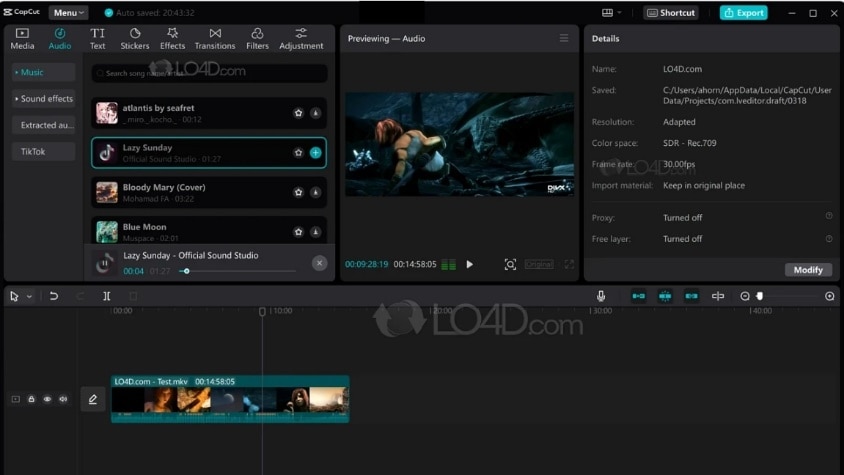Pause the Lazy Sunday audio preview

[104, 263]
